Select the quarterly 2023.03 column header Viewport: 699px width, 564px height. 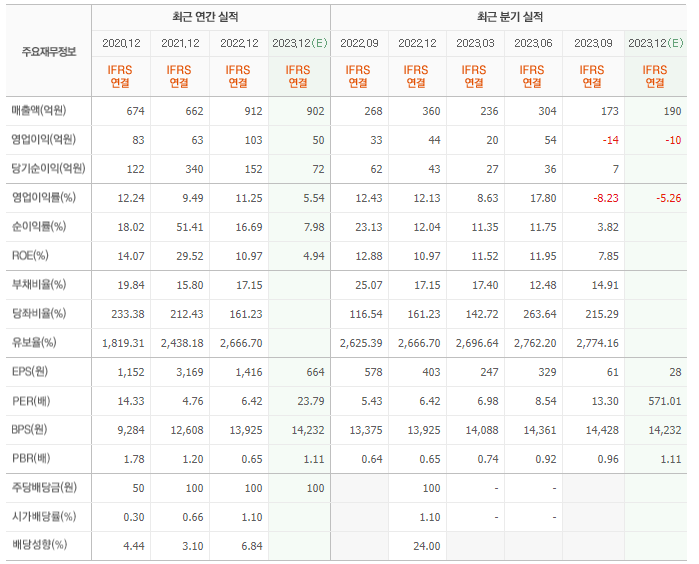[475, 43]
